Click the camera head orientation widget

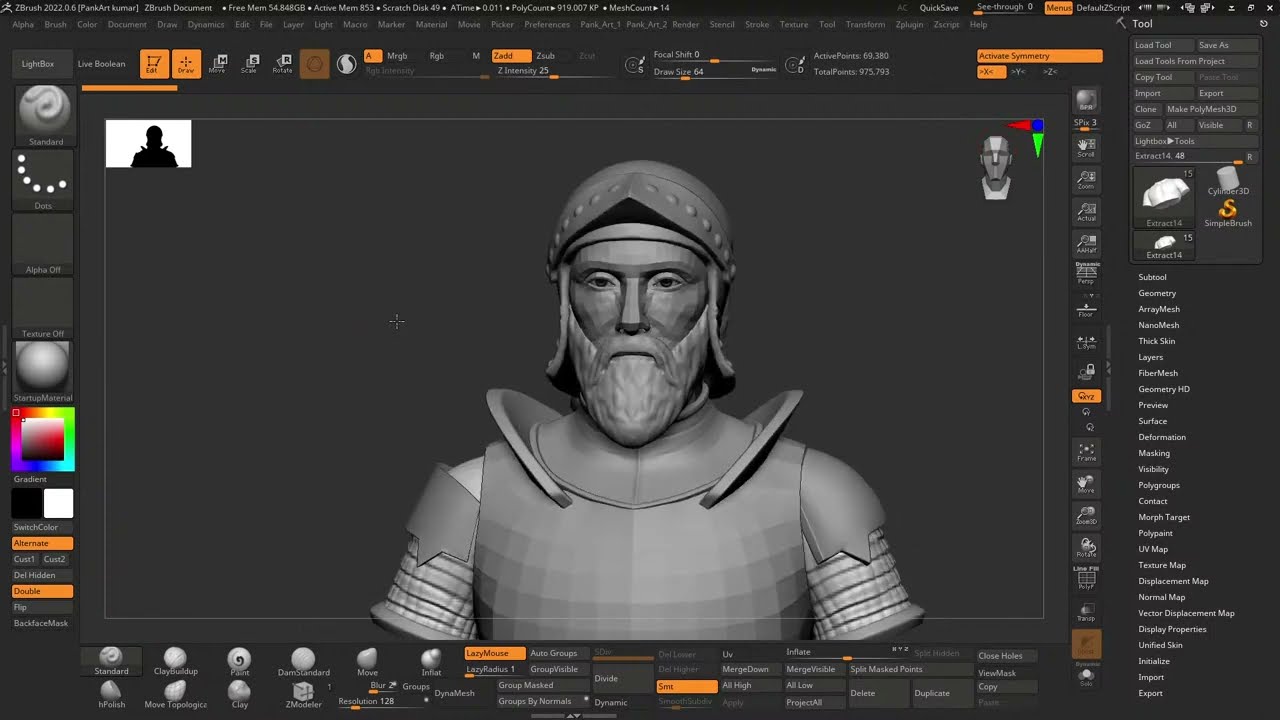pyautogui.click(x=996, y=168)
